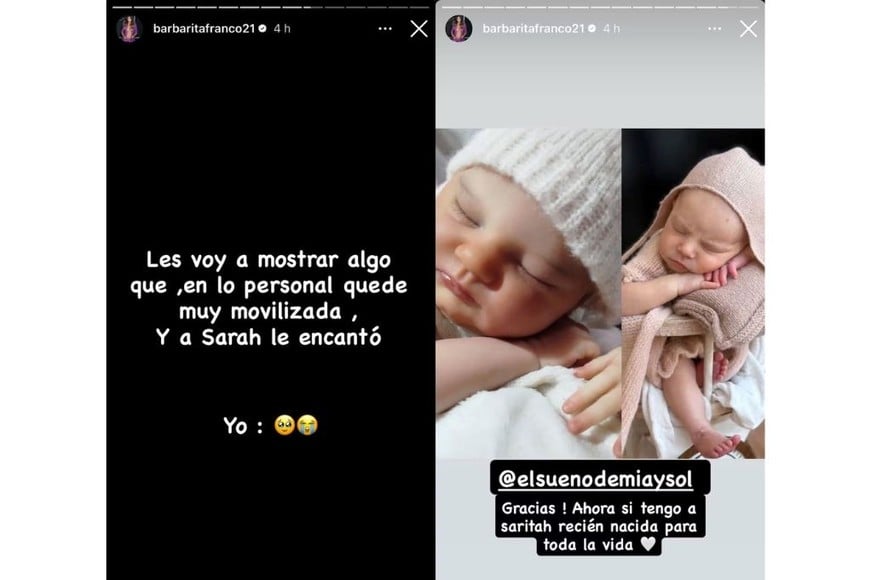870x580 pixels.
Task: Open the right story's profile avatar
Action: click(x=459, y=29)
